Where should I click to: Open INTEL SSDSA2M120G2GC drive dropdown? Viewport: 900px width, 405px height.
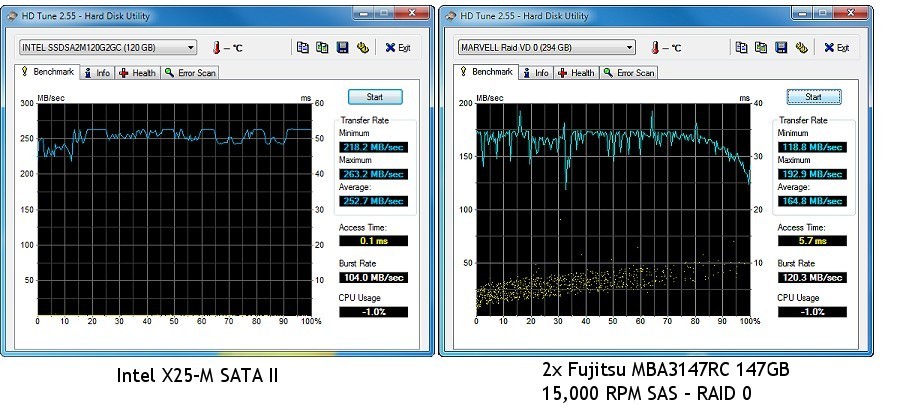click(x=108, y=48)
